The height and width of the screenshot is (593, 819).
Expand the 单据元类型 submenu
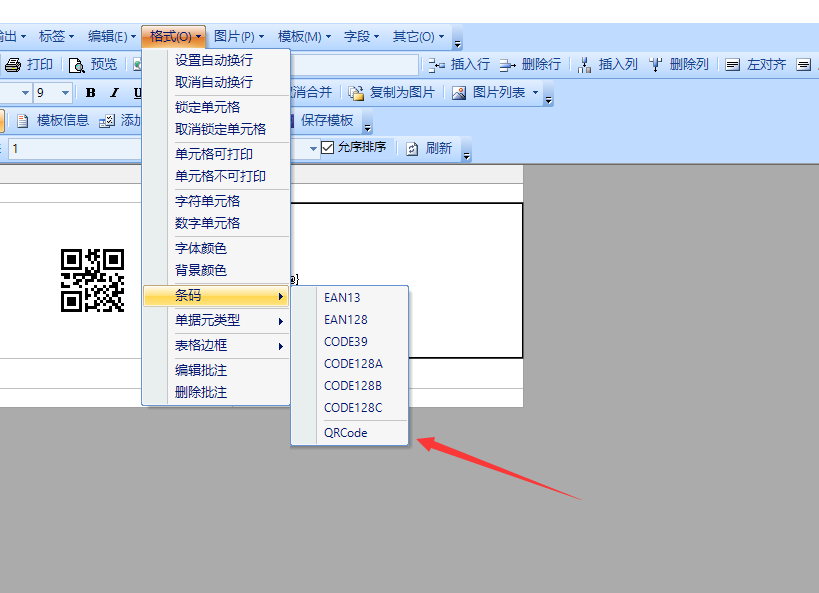tap(228, 321)
